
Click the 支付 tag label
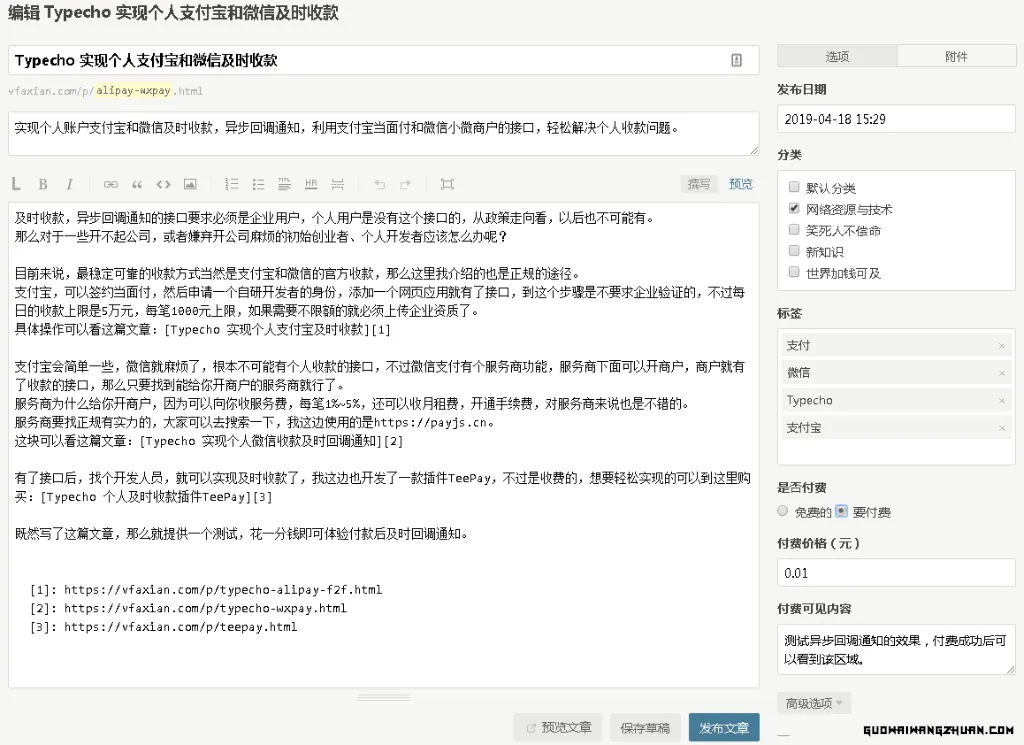798,346
